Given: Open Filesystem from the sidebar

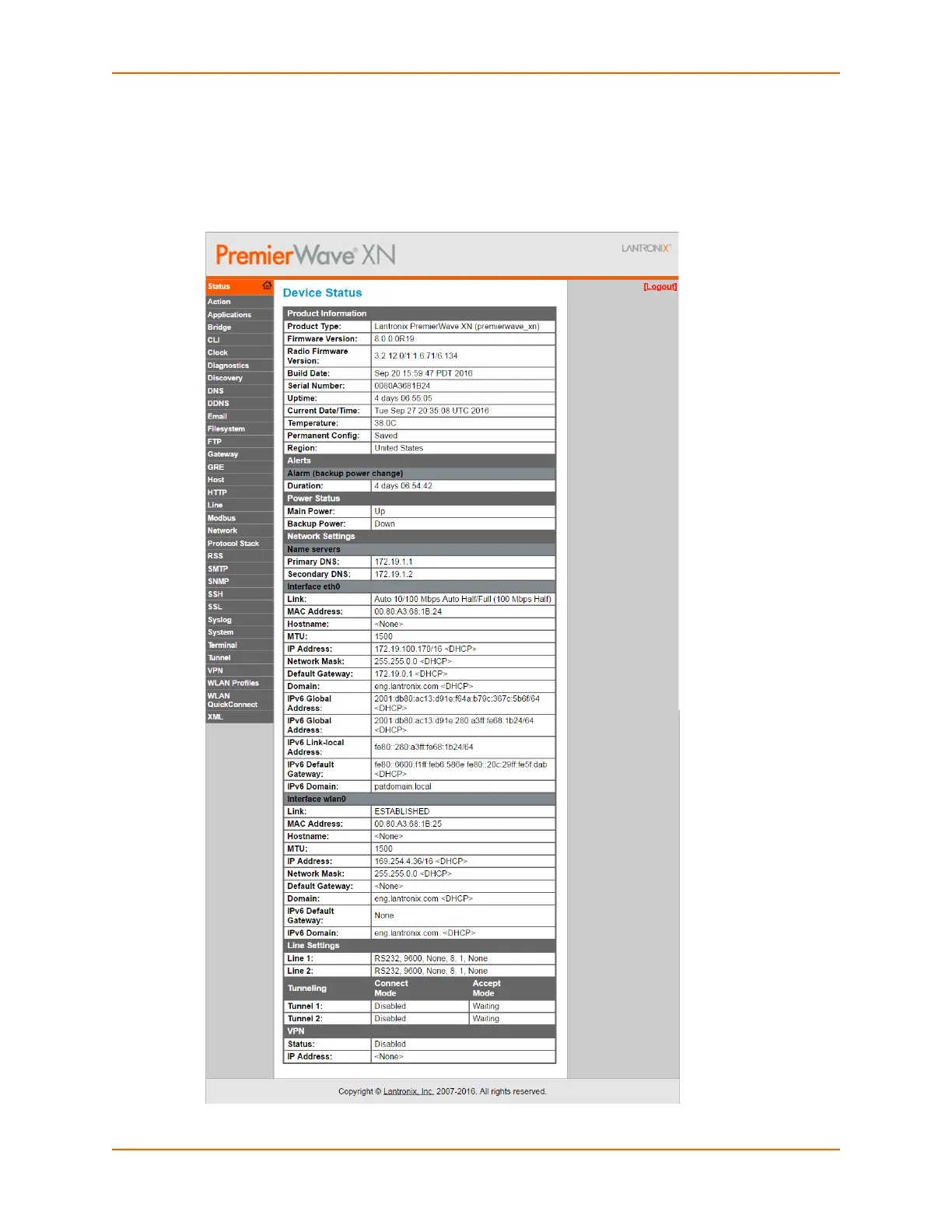Looking at the screenshot, I should (x=240, y=429).
